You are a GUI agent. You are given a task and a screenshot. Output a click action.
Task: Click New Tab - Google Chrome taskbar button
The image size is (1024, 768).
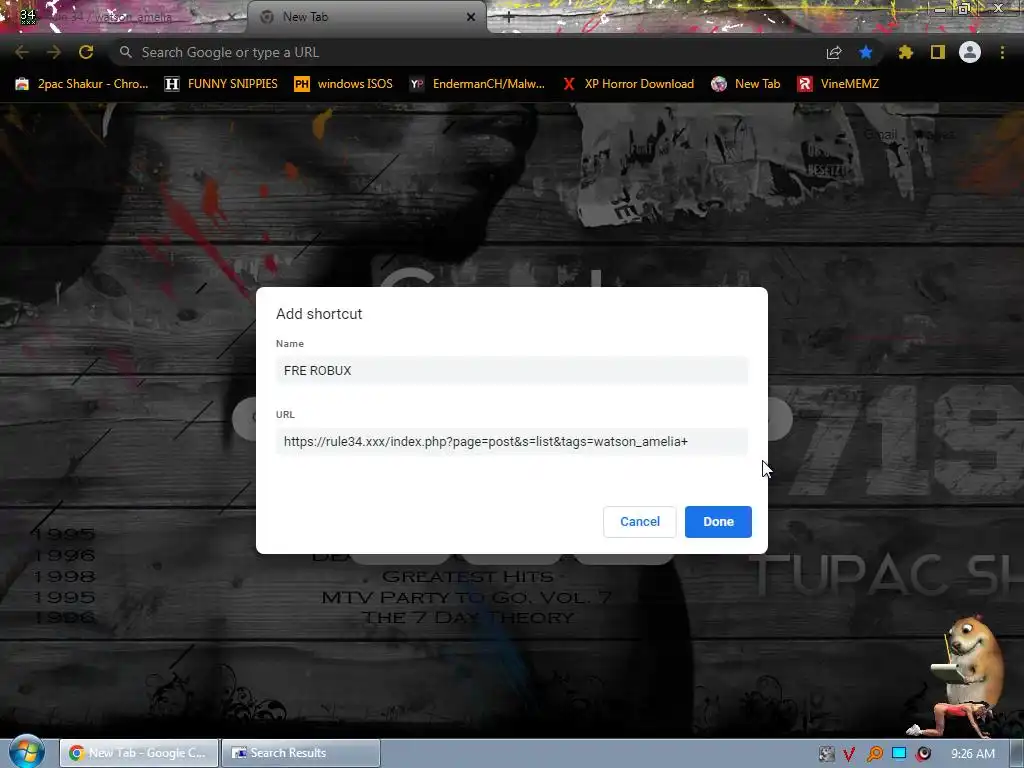pyautogui.click(x=138, y=753)
